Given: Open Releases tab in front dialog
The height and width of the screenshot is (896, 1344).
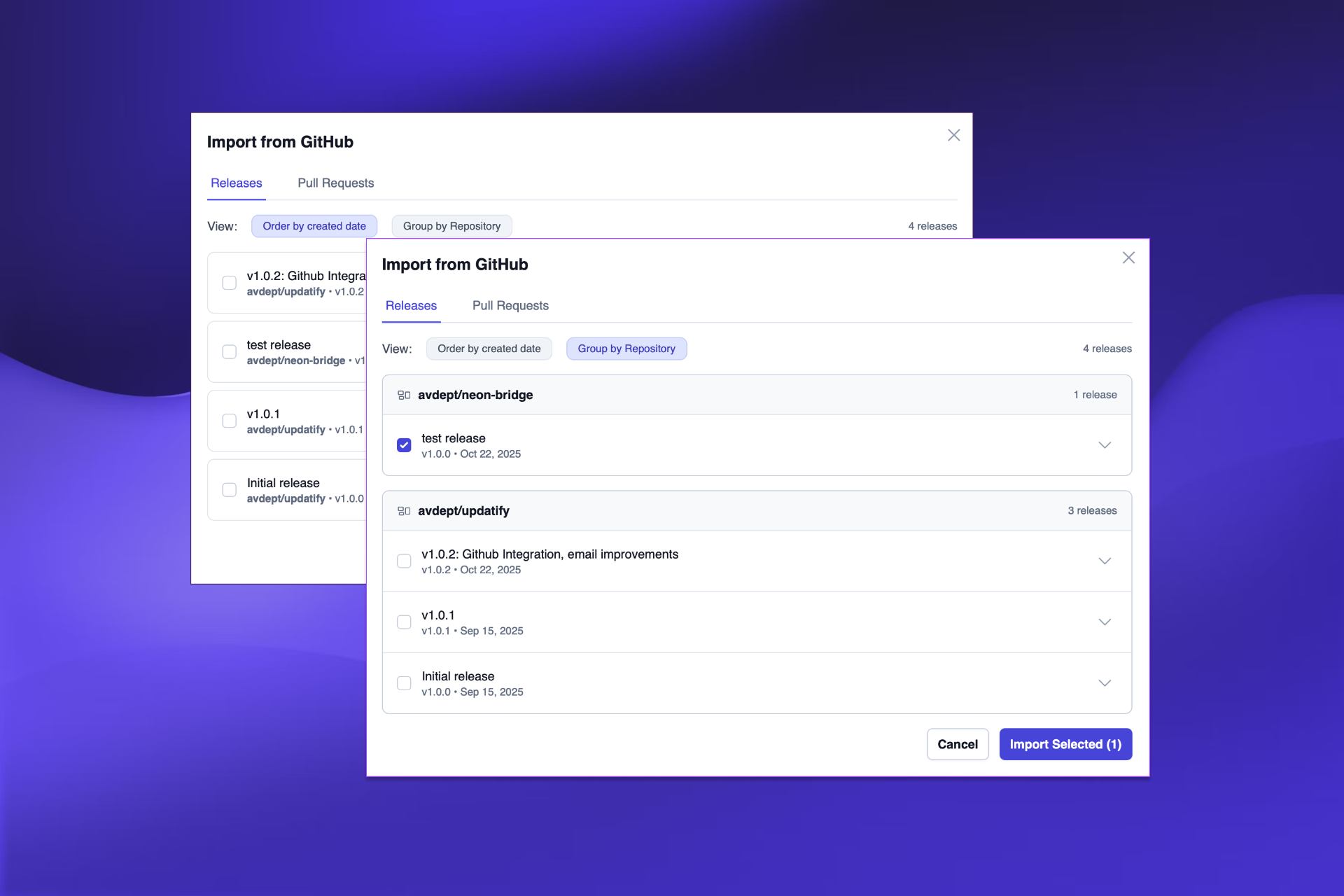Looking at the screenshot, I should pos(411,306).
